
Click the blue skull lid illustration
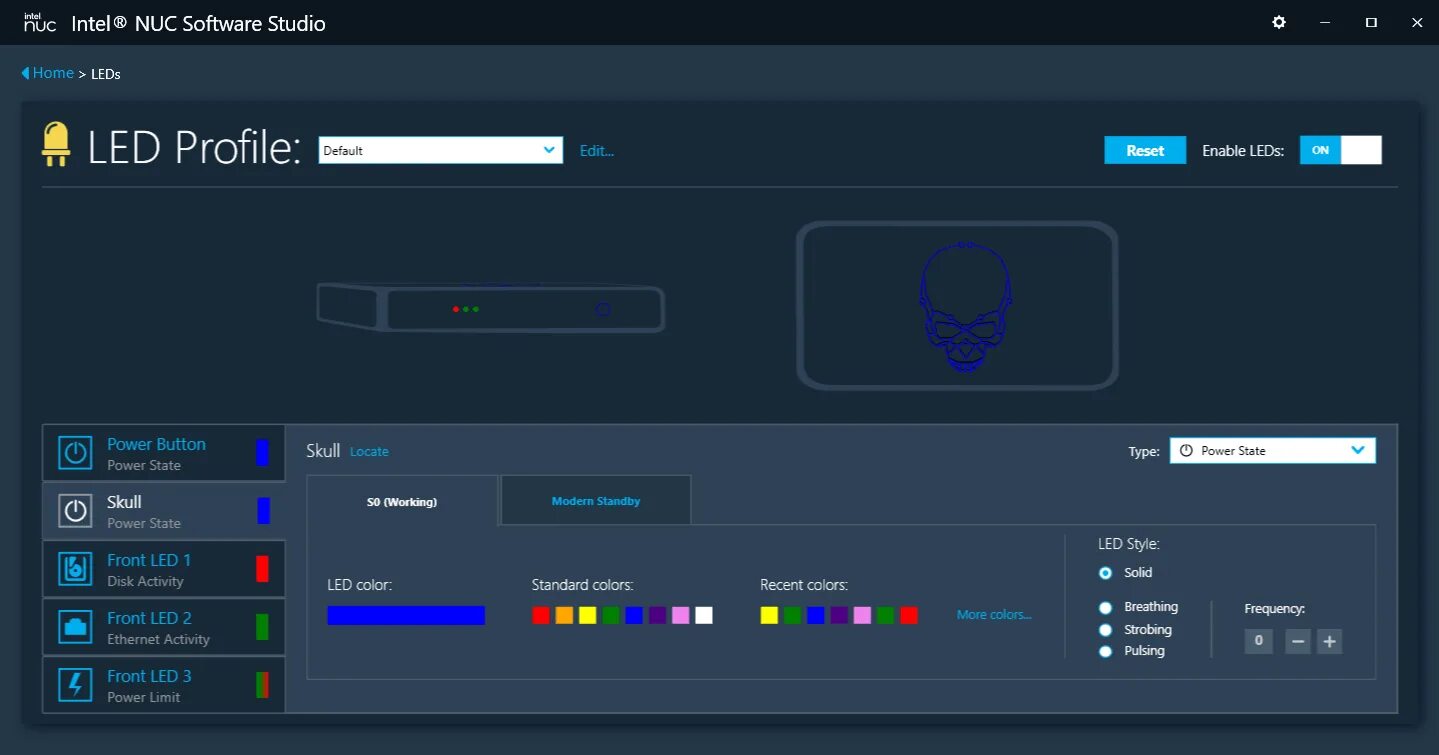(x=965, y=306)
